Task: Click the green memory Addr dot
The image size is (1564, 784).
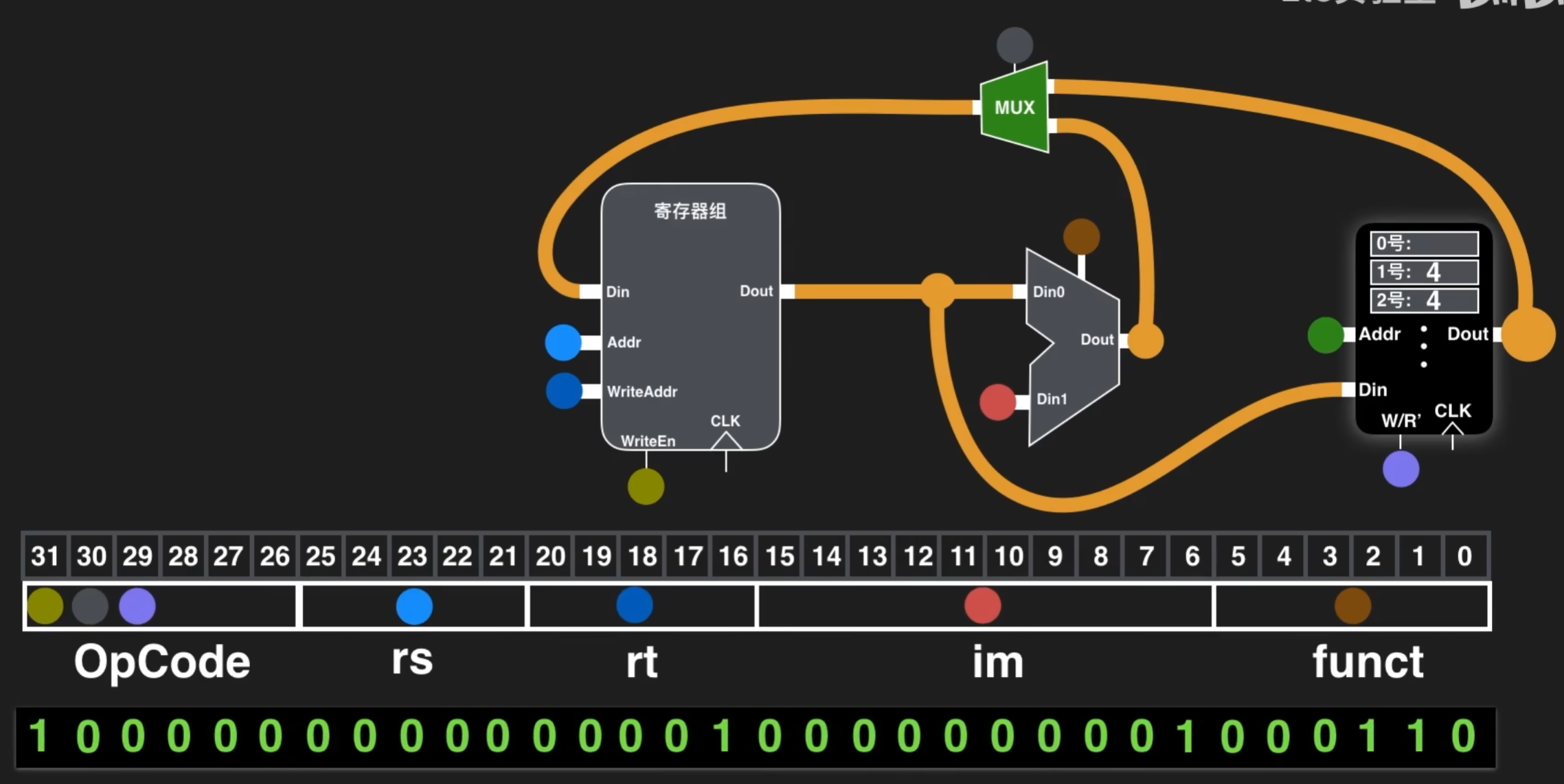Action: [1325, 335]
